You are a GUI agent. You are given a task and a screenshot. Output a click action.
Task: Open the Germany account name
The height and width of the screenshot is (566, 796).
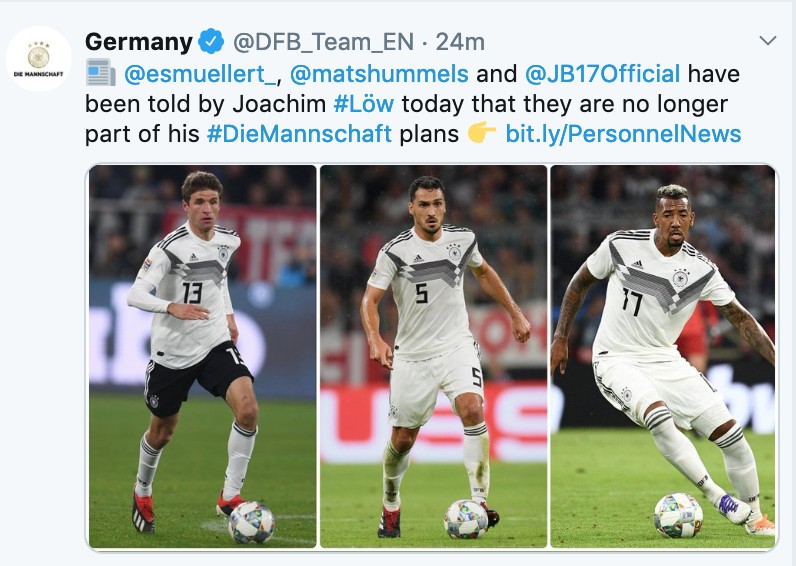[139, 42]
